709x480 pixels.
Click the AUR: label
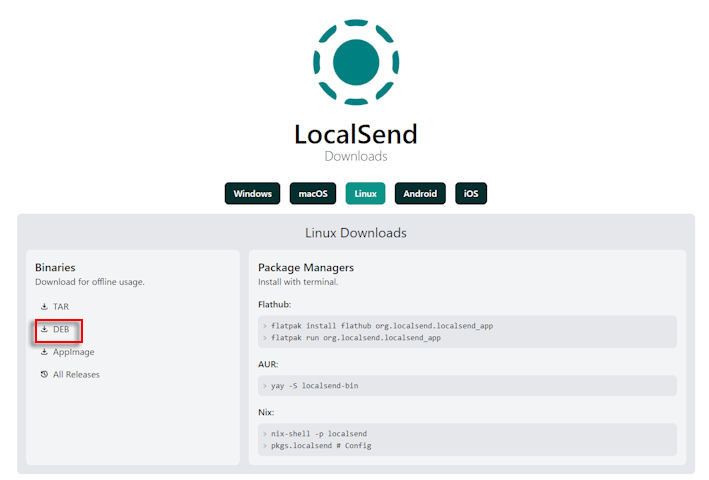click(x=268, y=364)
